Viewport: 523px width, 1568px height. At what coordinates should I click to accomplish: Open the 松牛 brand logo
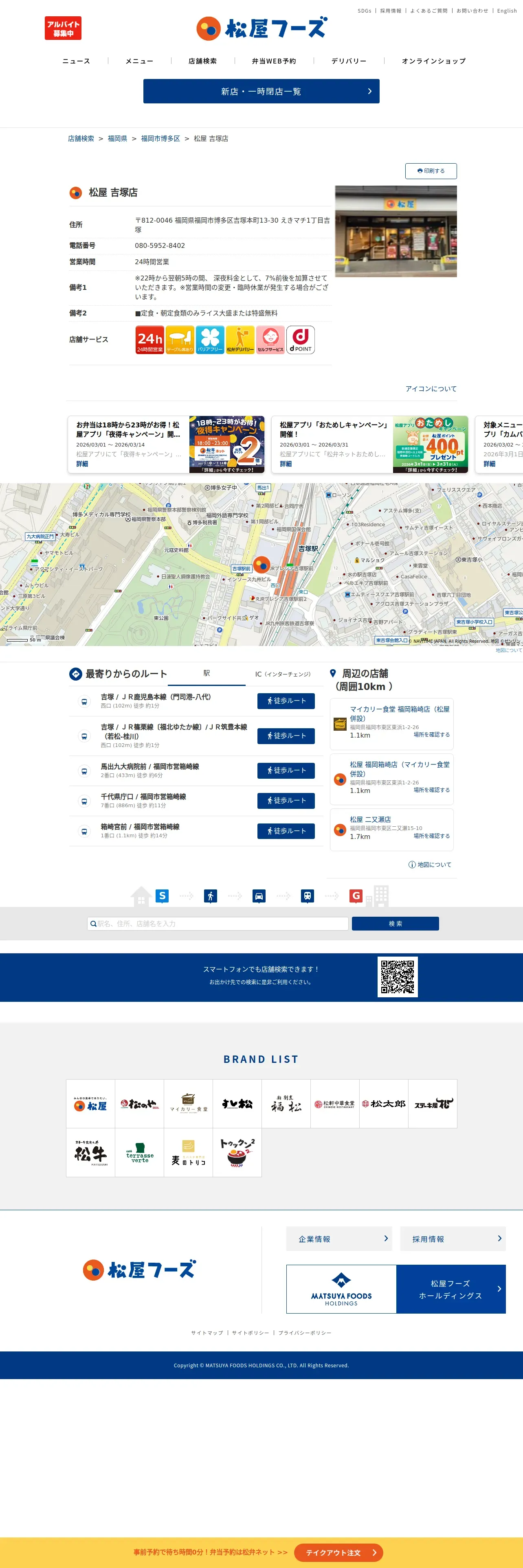(x=91, y=1153)
